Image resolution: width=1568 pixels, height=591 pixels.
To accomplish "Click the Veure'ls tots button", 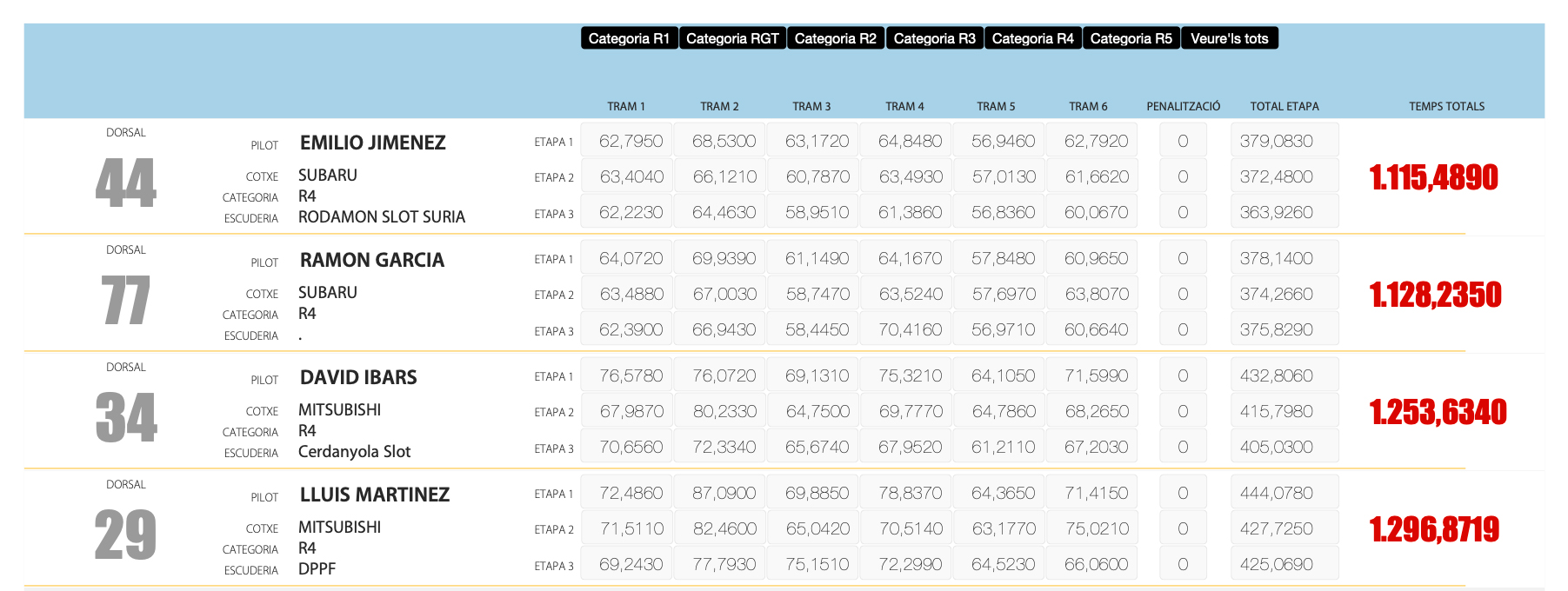I will tap(1229, 38).
